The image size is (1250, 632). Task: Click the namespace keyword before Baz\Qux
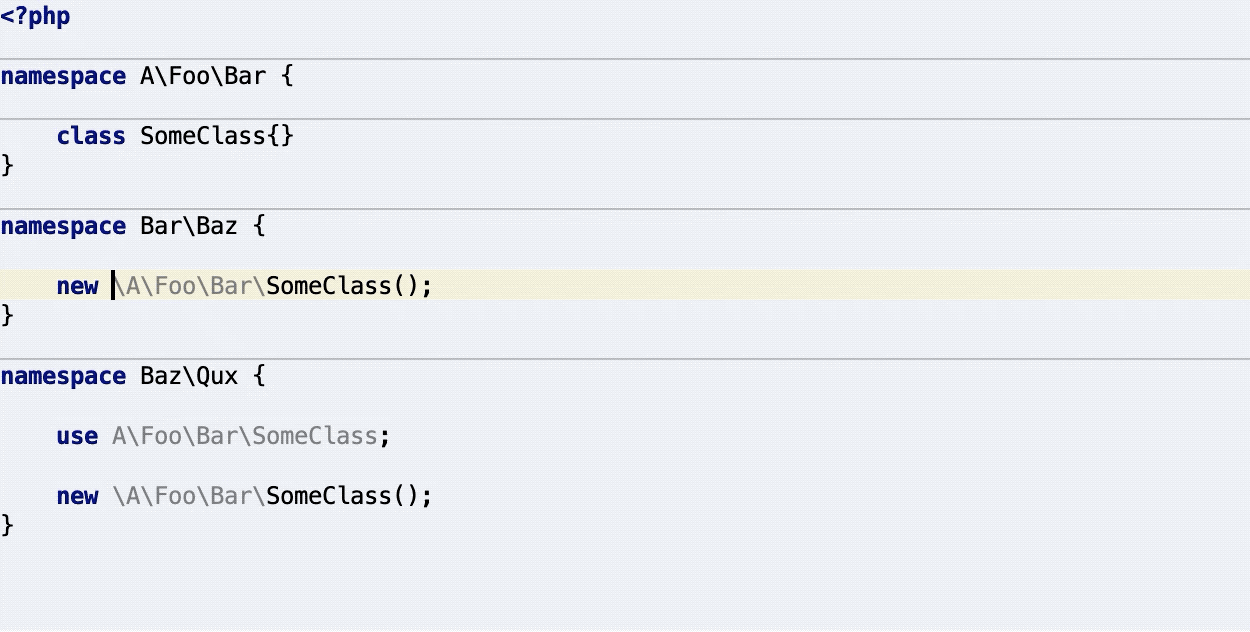point(63,377)
